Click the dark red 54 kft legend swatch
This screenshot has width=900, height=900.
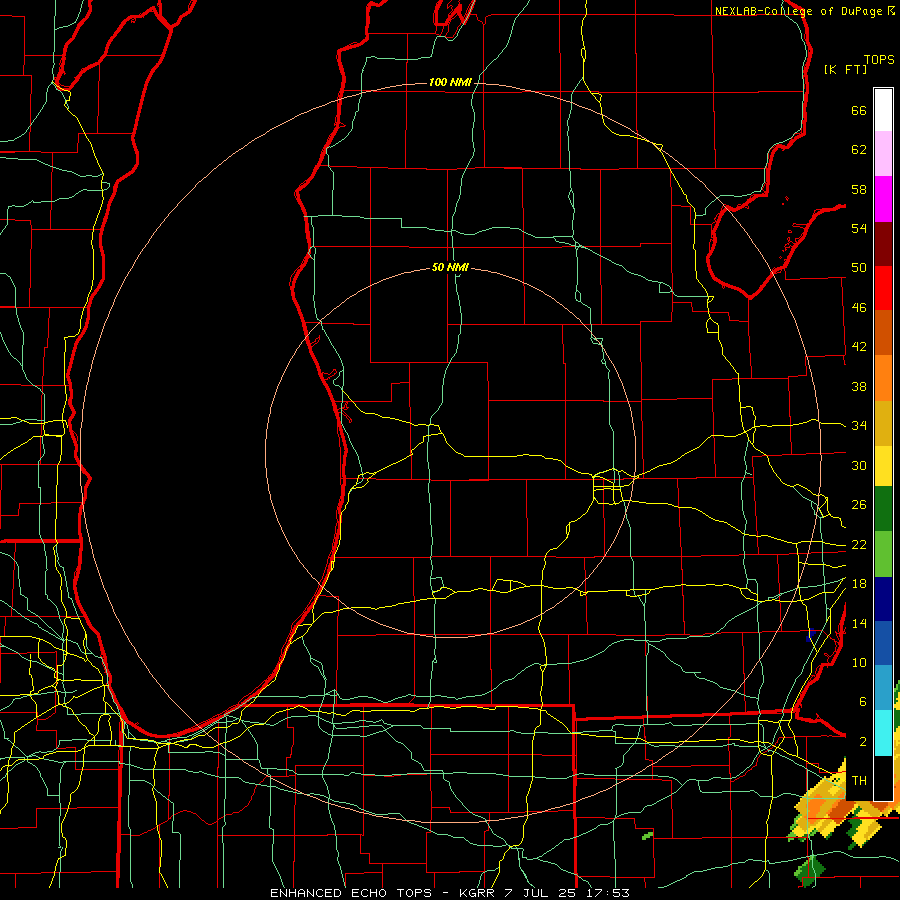(883, 244)
